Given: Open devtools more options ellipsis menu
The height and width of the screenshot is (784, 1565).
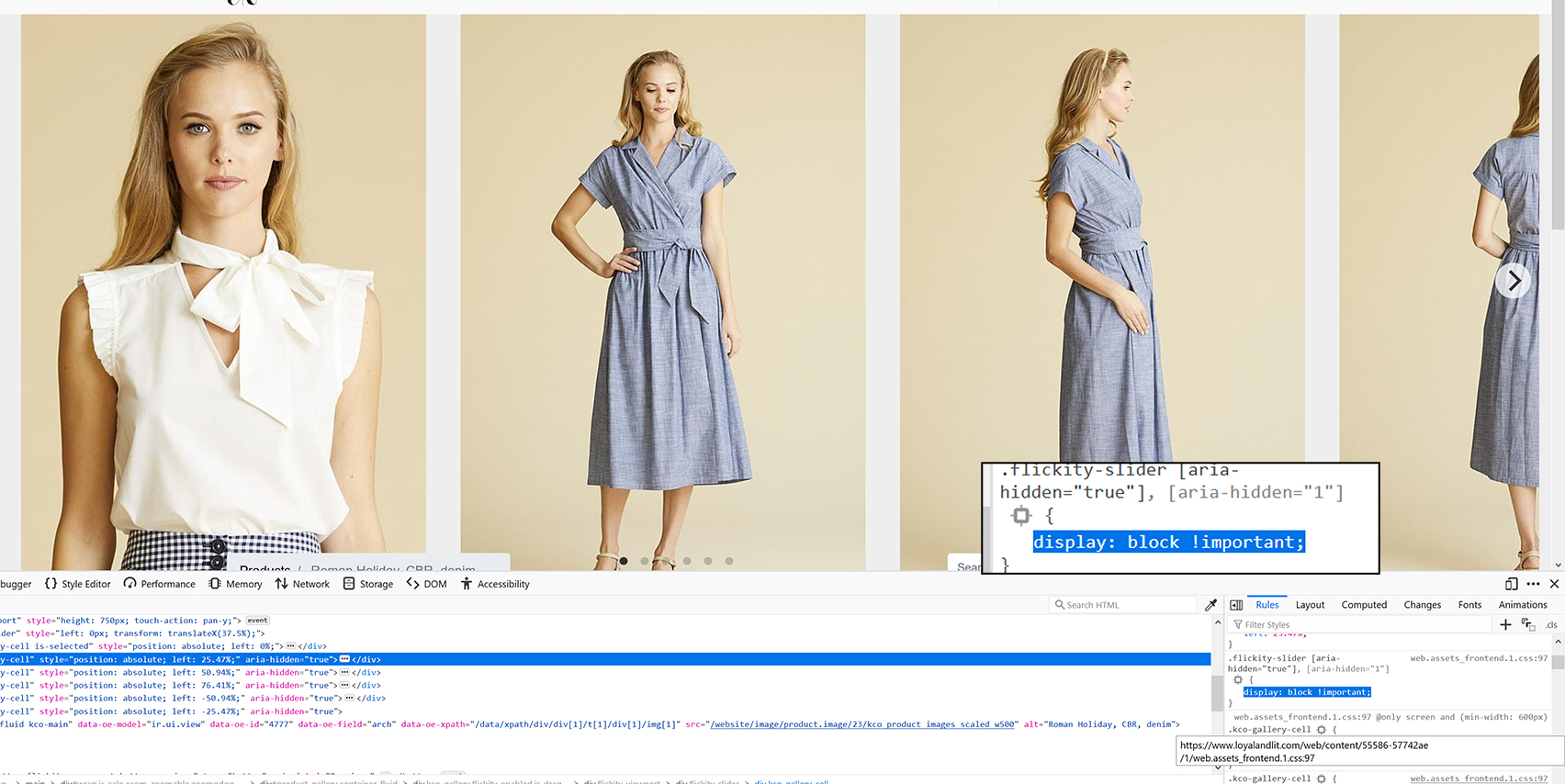Looking at the screenshot, I should pyautogui.click(x=1533, y=584).
